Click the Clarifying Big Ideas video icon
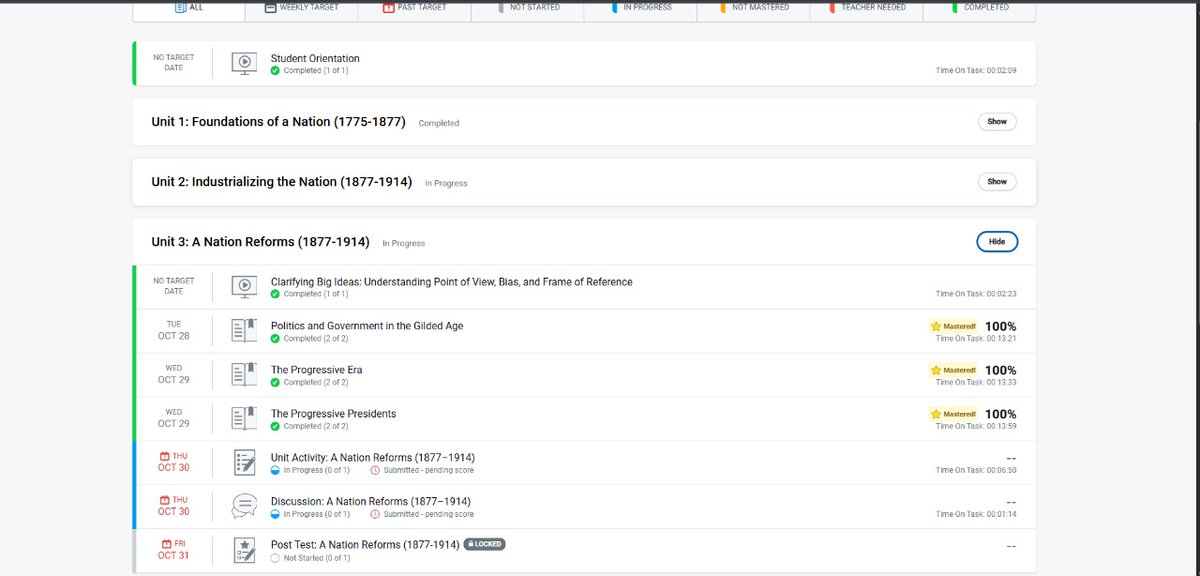The height and width of the screenshot is (576, 1200). pos(244,288)
